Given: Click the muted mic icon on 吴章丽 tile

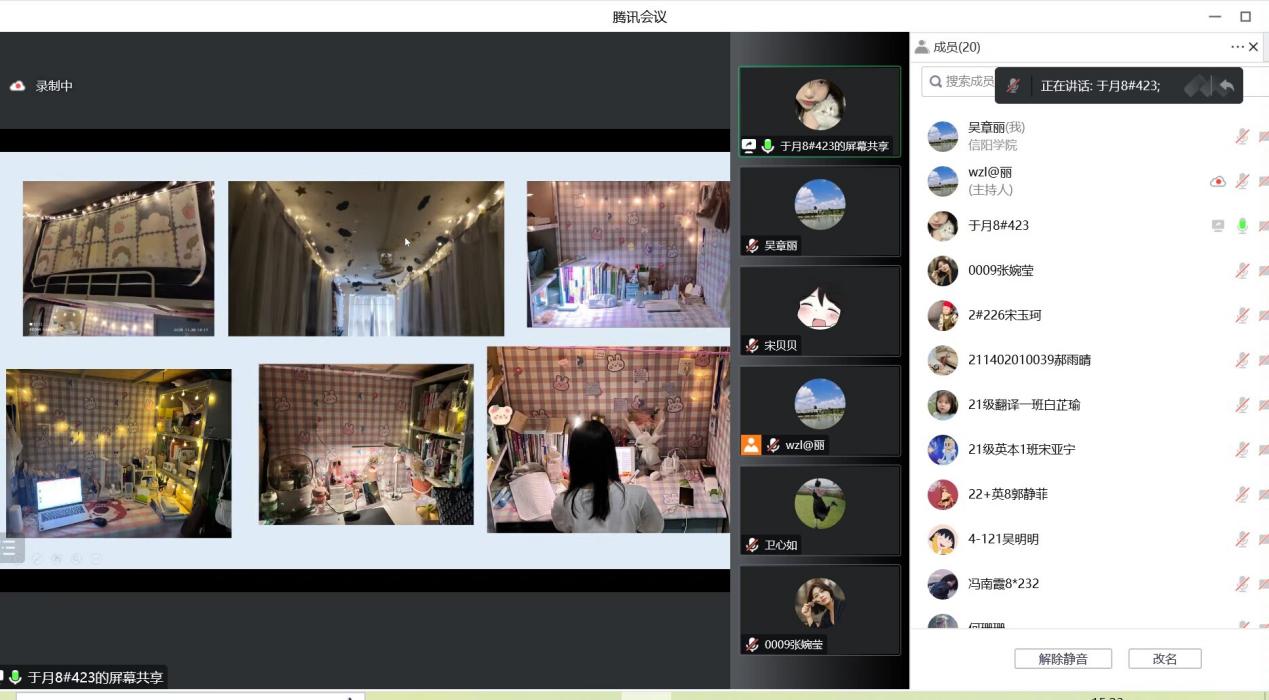Looking at the screenshot, I should pos(753,246).
